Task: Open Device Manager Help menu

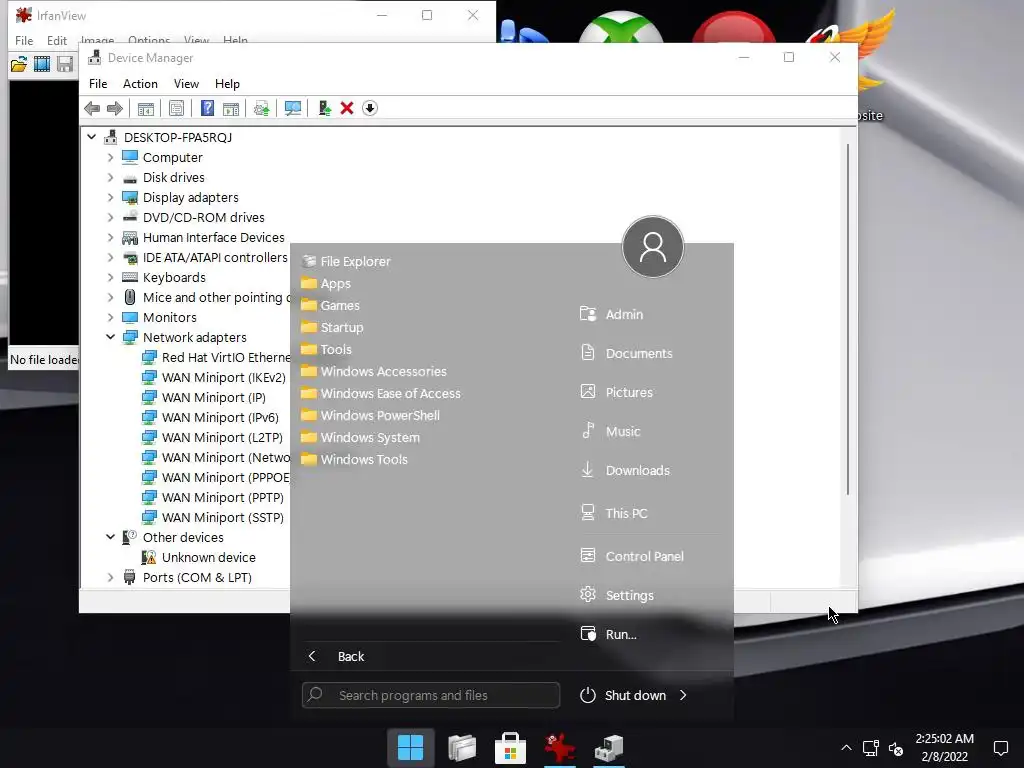Action: [227, 84]
